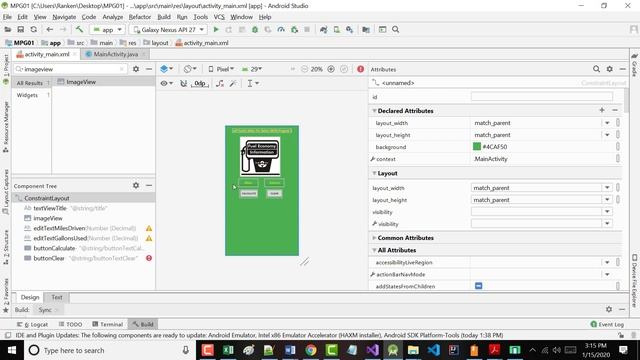Image resolution: width=640 pixels, height=360 pixels.
Task: Collapse the Declared Attributes section
Action: [374, 111]
